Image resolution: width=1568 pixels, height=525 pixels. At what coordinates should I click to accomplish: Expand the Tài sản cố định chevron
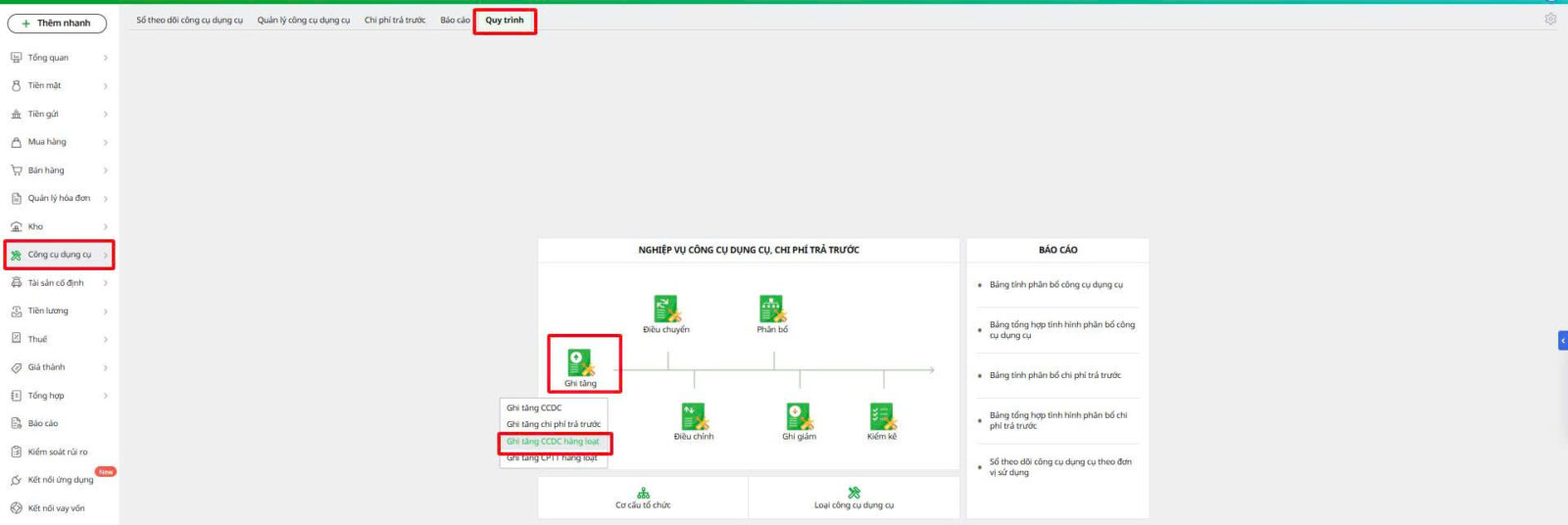[106, 283]
